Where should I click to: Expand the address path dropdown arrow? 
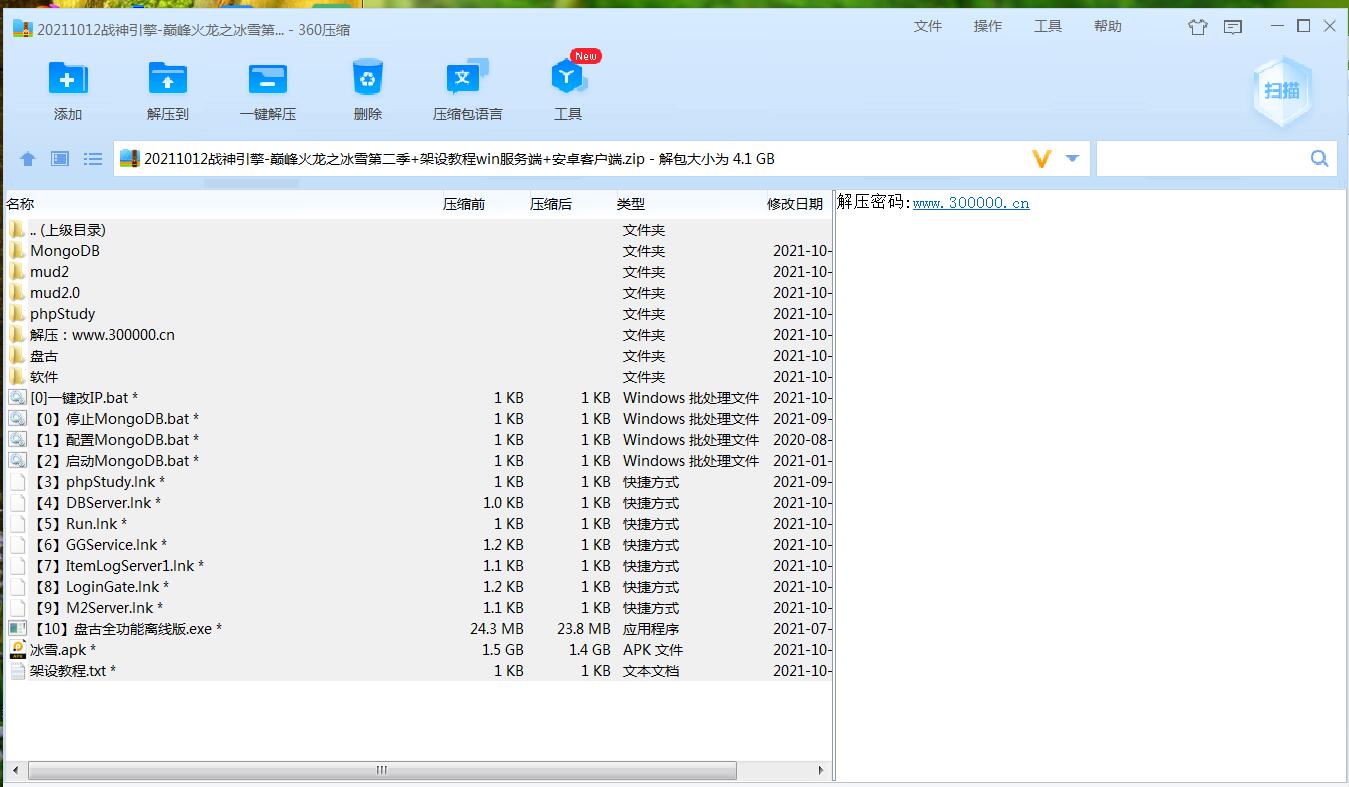point(1072,159)
